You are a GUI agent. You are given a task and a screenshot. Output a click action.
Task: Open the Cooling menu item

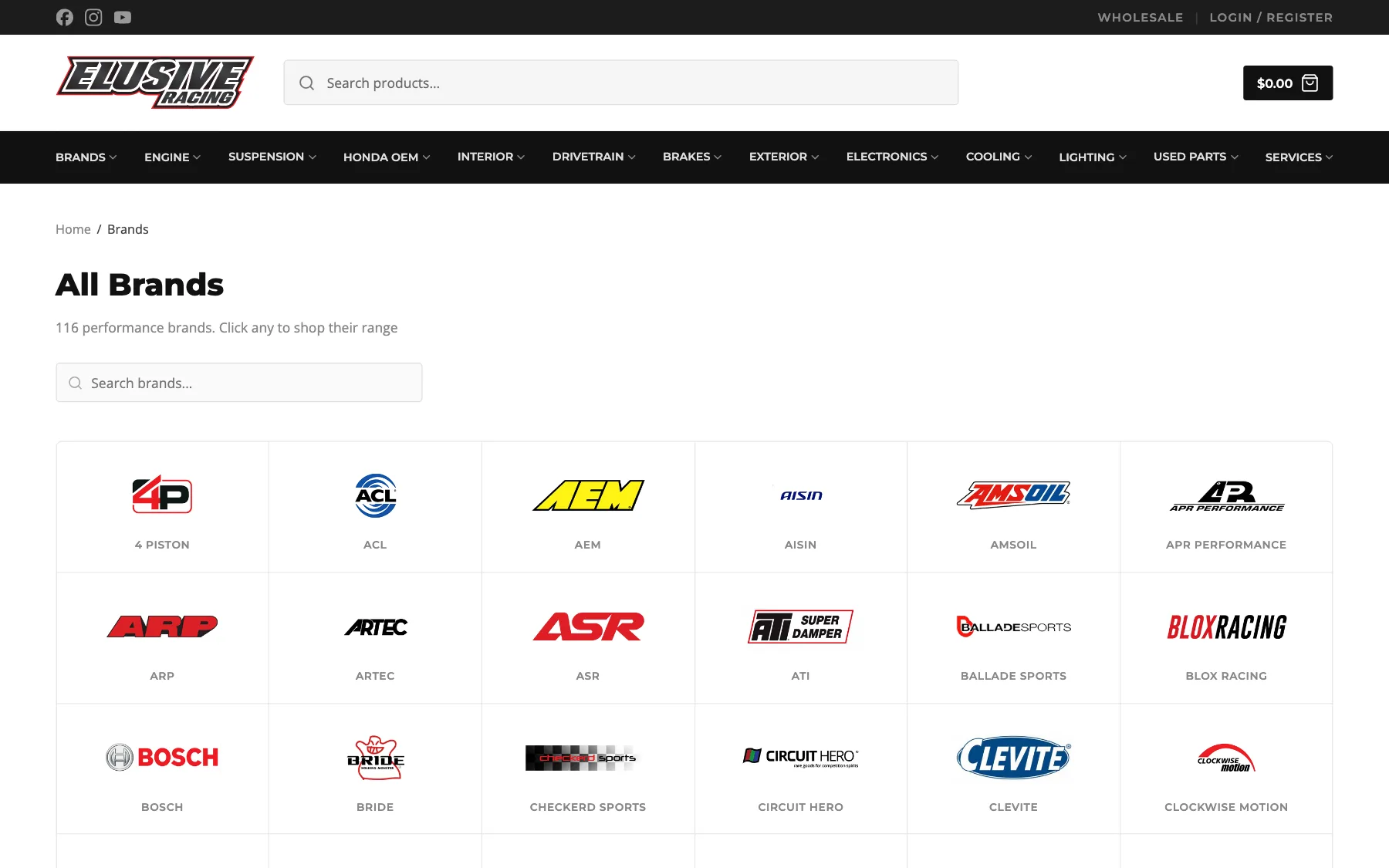(x=999, y=157)
